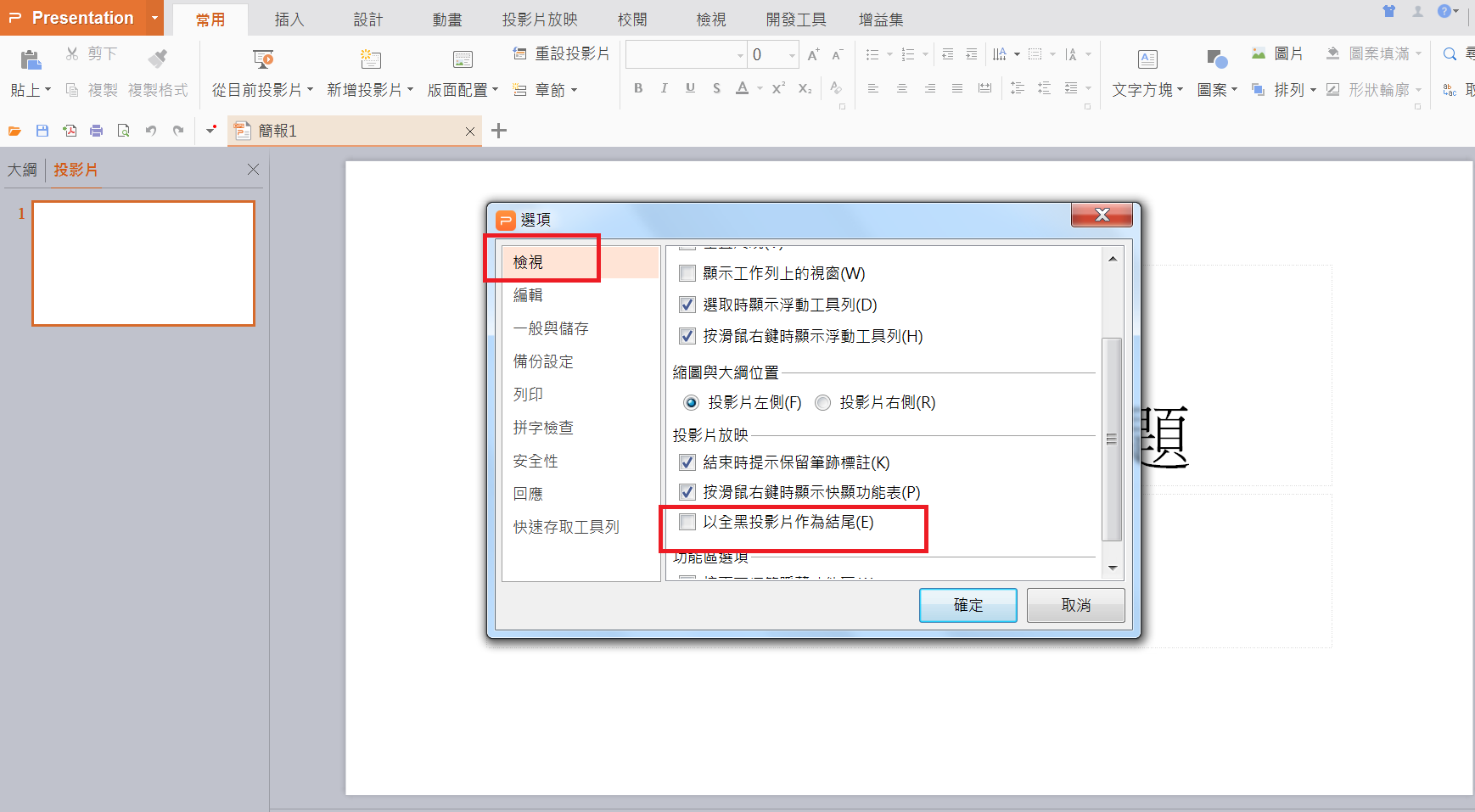Toggle underline formatting
This screenshot has height=812, width=1475.
tap(690, 87)
